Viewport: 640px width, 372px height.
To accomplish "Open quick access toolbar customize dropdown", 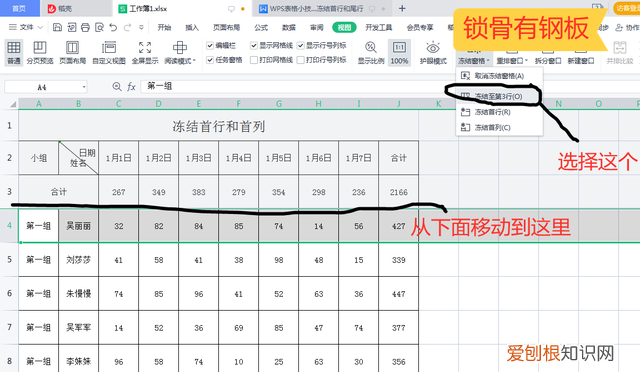I will [141, 27].
